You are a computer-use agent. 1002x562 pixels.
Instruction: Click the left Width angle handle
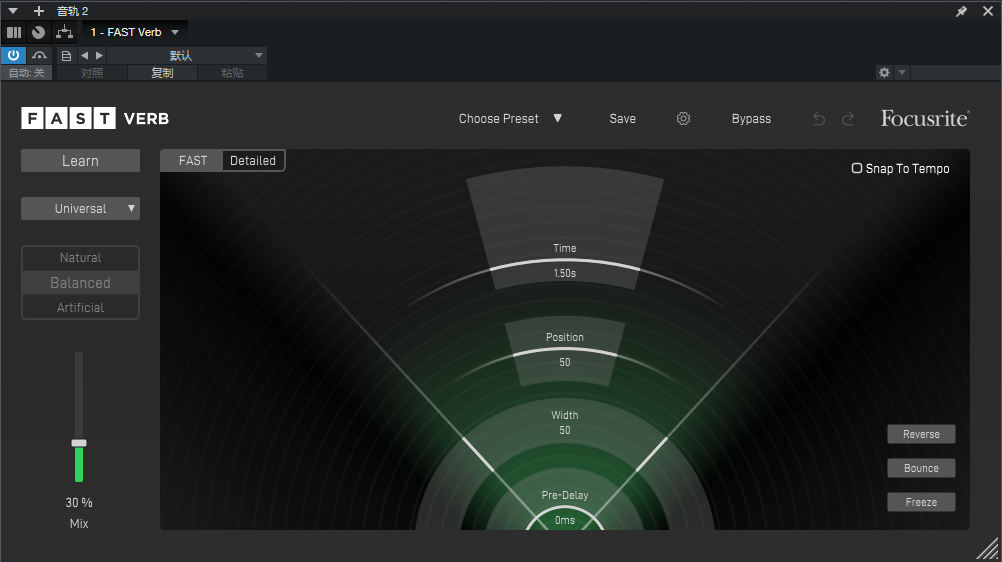click(x=477, y=455)
